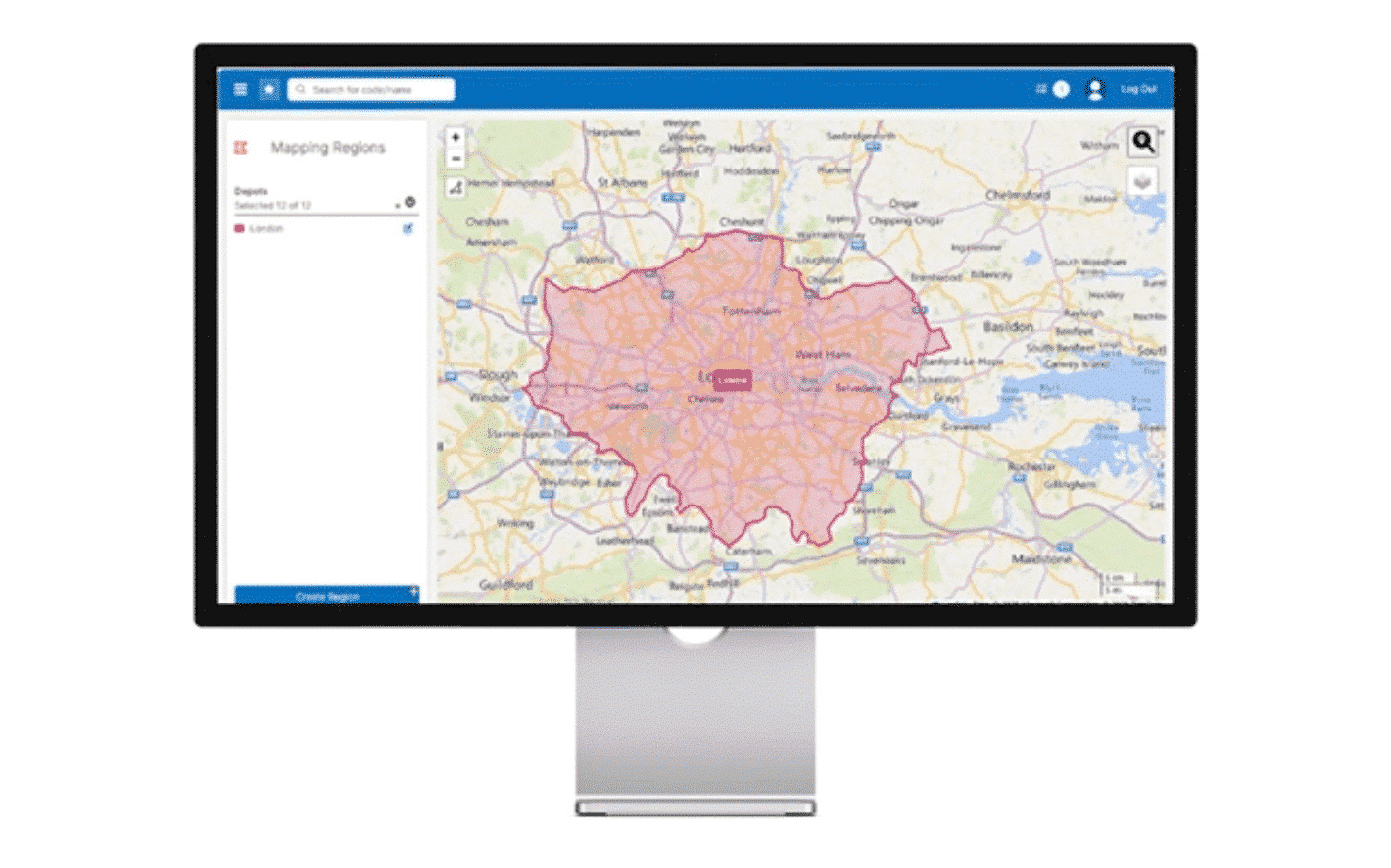Select the measure tool under the zoom controls

click(456, 187)
